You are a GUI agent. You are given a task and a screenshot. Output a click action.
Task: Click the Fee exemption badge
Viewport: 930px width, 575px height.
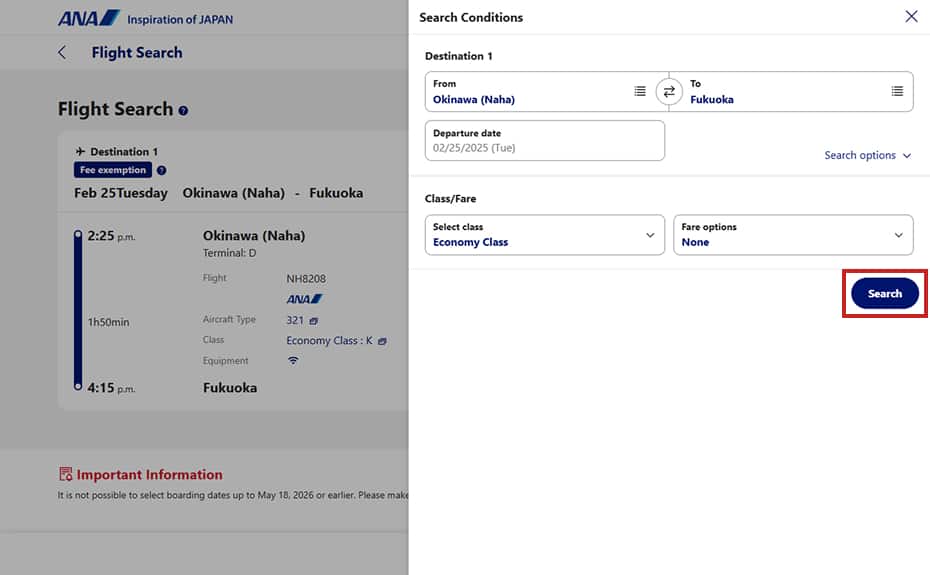point(113,170)
